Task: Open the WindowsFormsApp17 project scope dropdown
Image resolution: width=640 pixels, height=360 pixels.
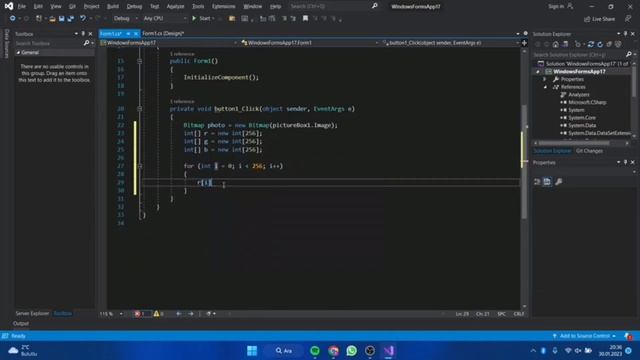Action: pos(168,42)
